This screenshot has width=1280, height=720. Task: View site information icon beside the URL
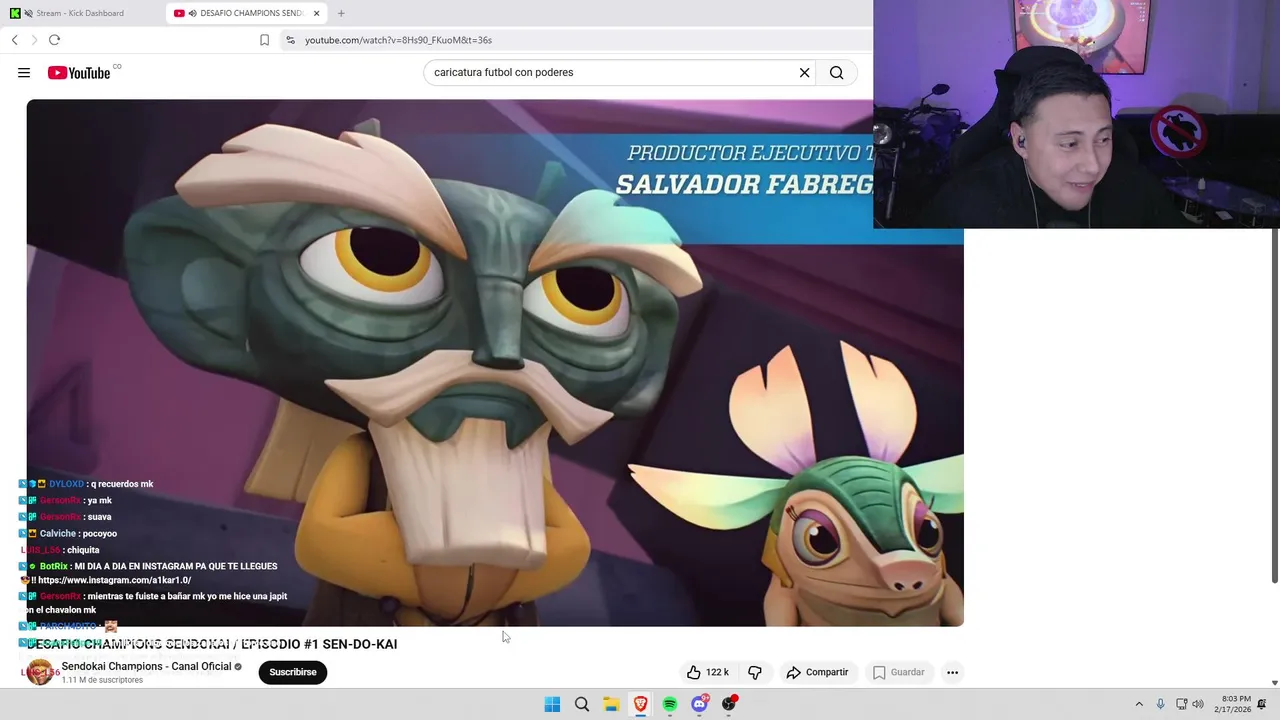pyautogui.click(x=290, y=40)
